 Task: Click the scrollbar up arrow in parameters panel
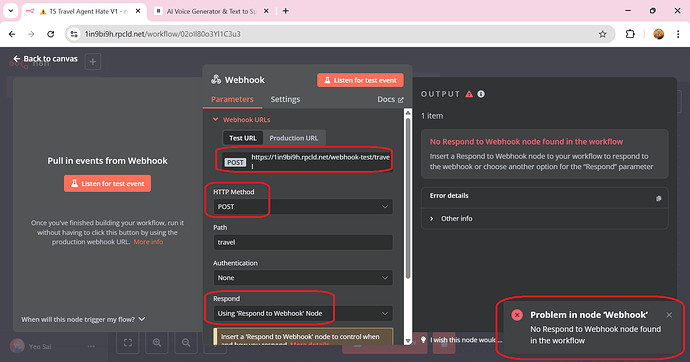click(408, 113)
